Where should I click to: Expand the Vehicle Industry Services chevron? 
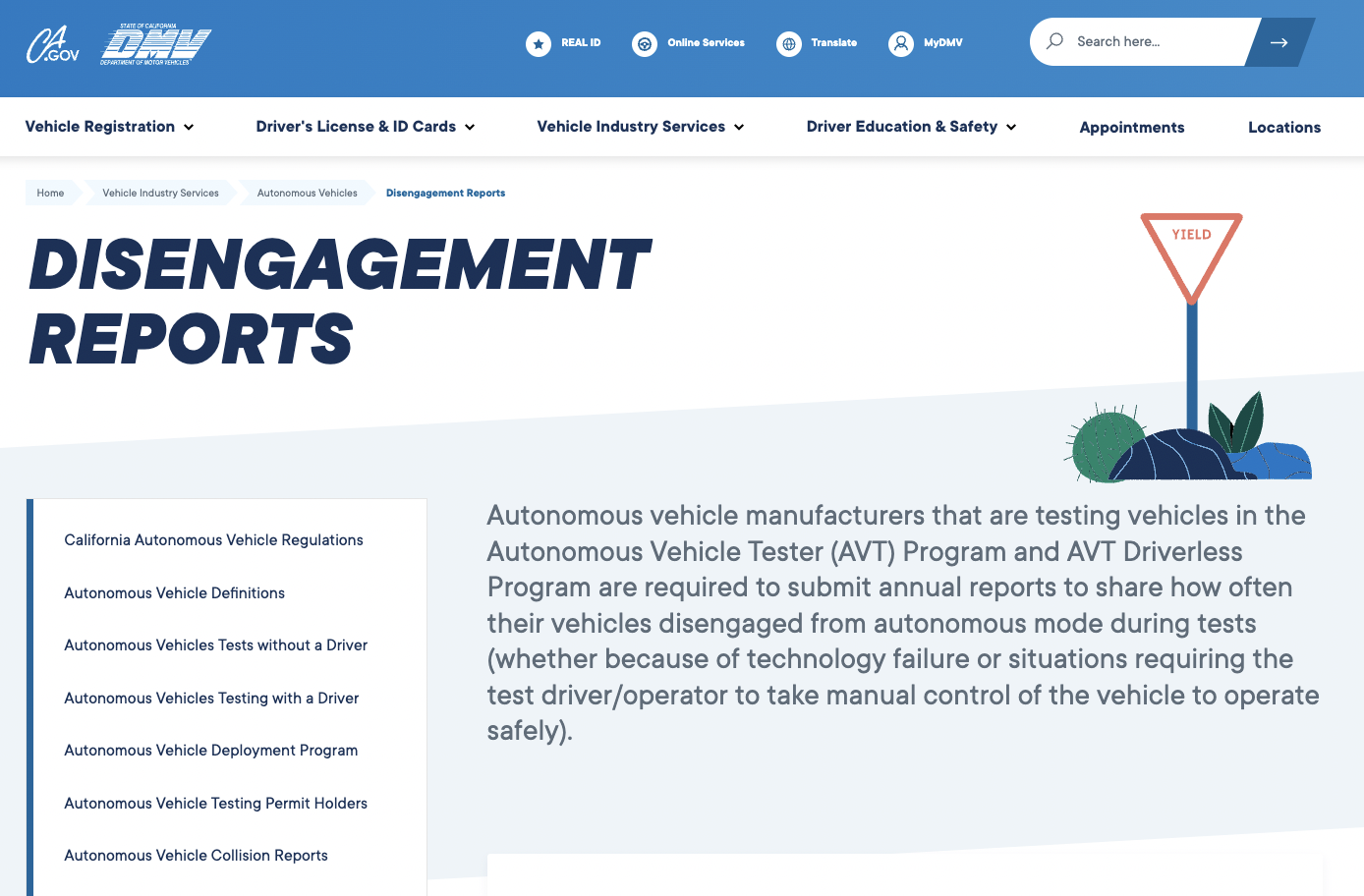pyautogui.click(x=739, y=128)
